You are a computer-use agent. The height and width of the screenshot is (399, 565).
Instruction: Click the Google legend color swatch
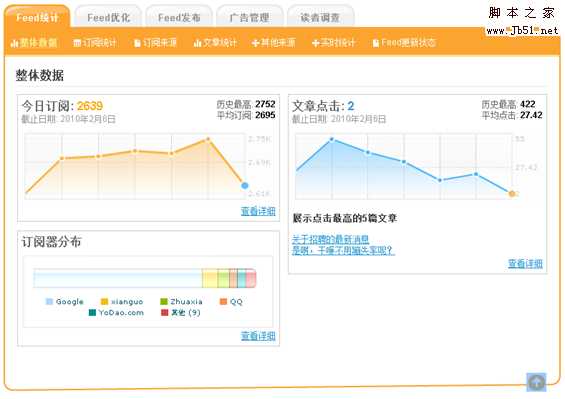[x=49, y=301]
